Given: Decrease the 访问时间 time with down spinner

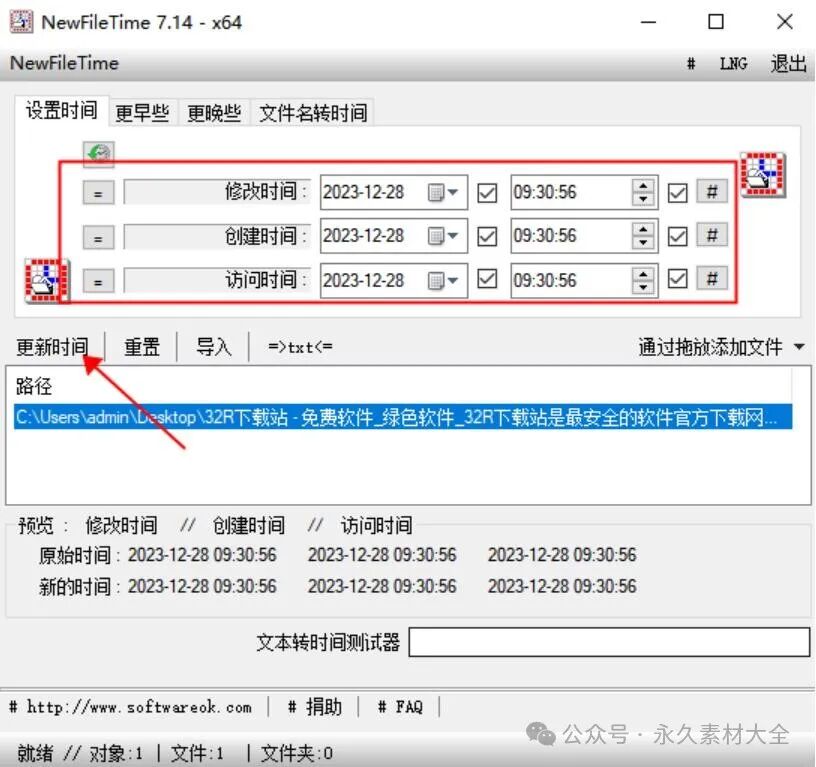Looking at the screenshot, I should (643, 287).
